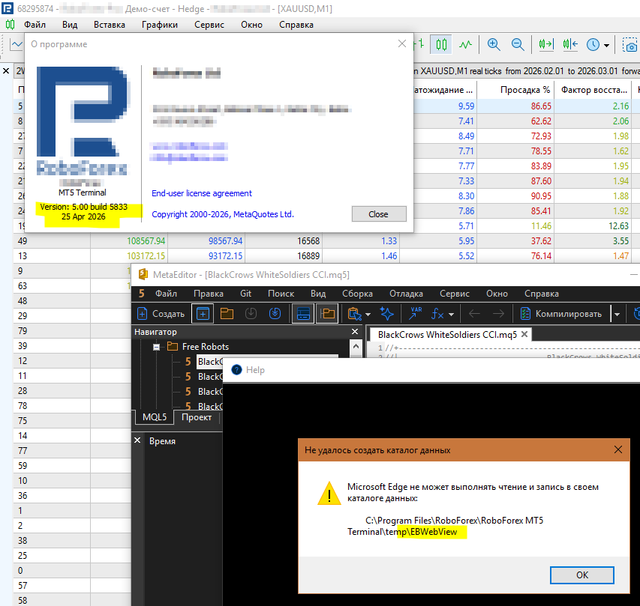Viewport: 640px width, 606px height.
Task: Collapse the Free Robots folder
Action: point(158,347)
